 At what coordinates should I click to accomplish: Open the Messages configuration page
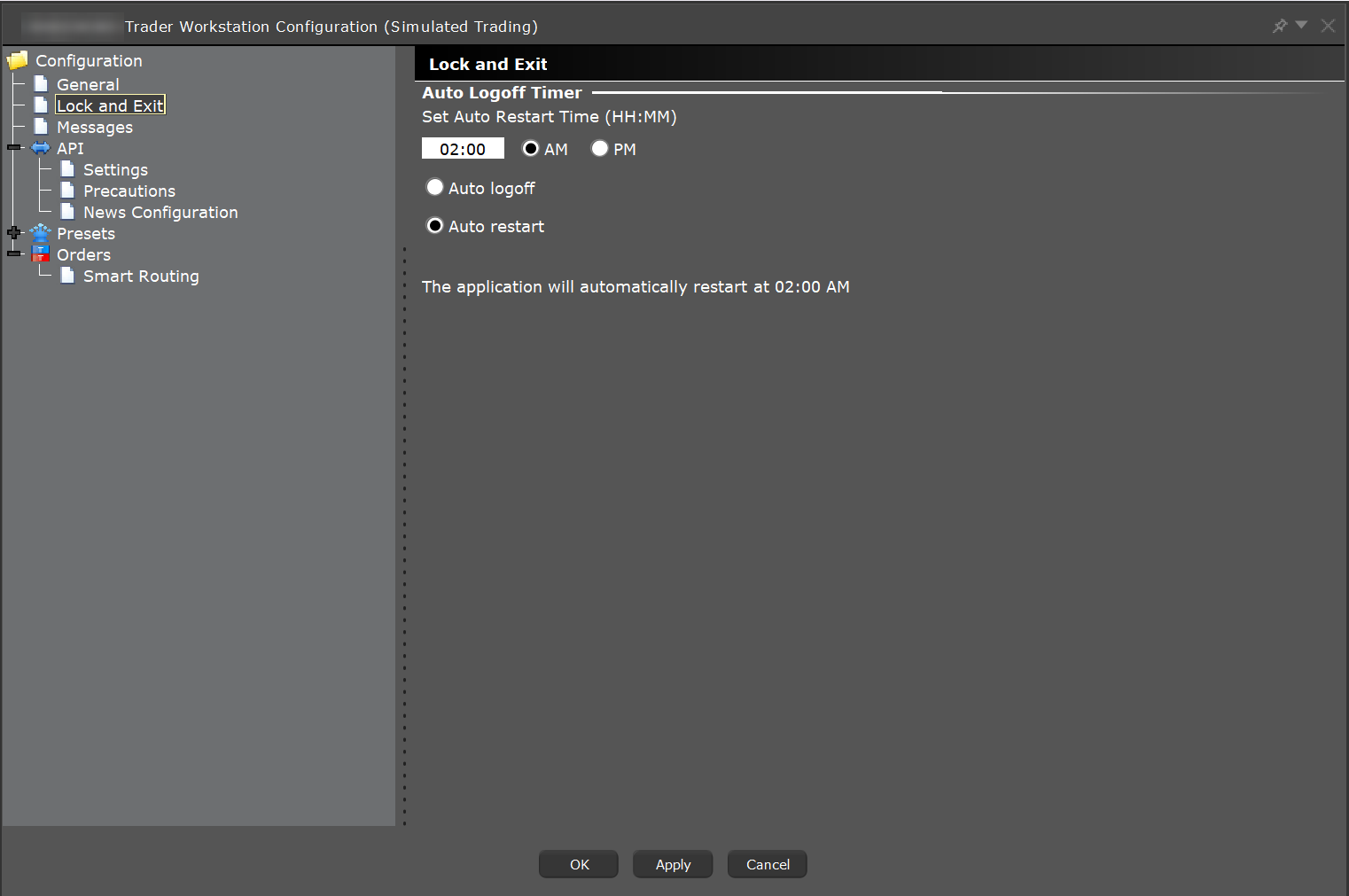[95, 127]
